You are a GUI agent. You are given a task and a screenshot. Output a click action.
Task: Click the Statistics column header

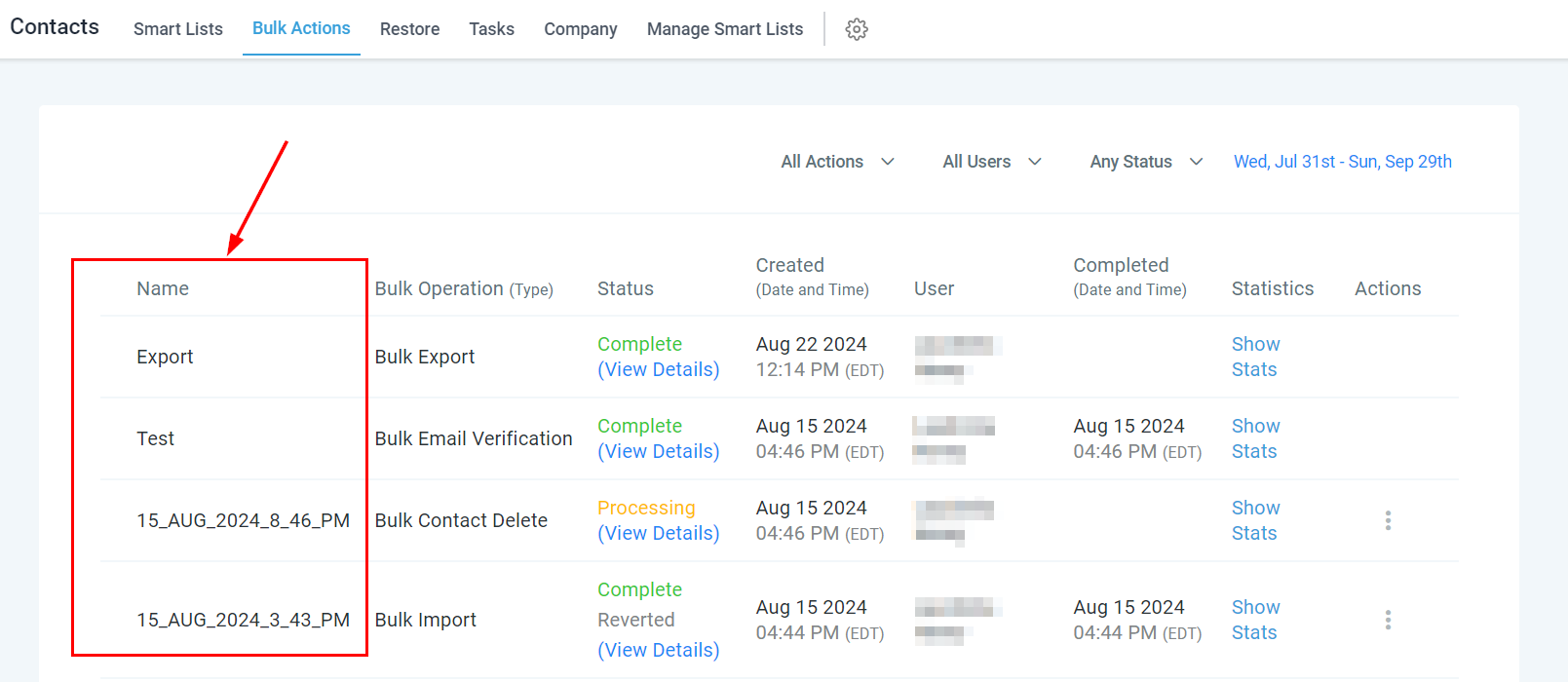(1273, 288)
